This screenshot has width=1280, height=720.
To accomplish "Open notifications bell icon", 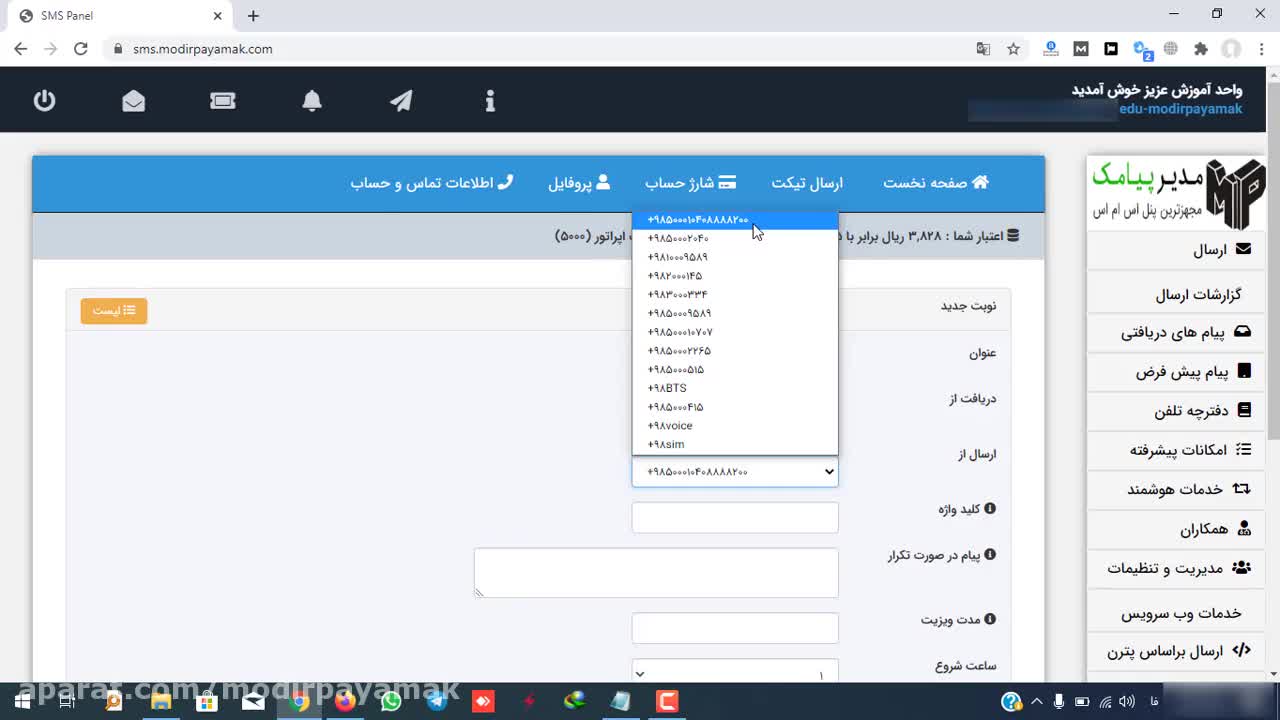I will (312, 100).
